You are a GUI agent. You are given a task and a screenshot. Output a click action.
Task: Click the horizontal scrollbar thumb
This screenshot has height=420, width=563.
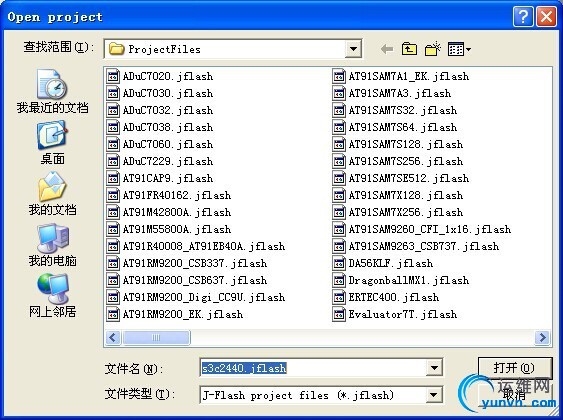(x=156, y=337)
